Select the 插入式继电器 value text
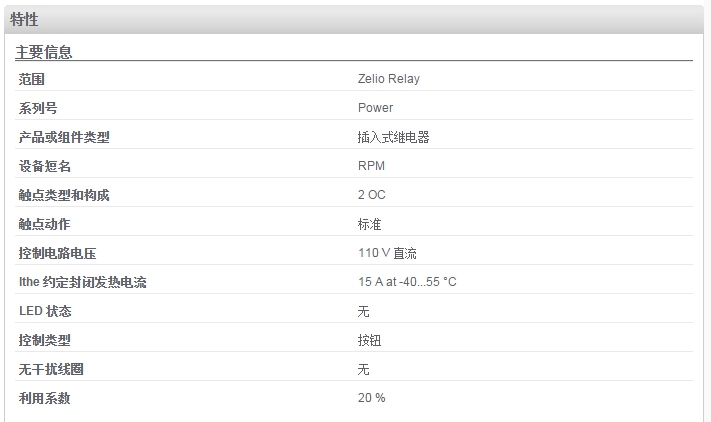711x422 pixels. pos(393,137)
